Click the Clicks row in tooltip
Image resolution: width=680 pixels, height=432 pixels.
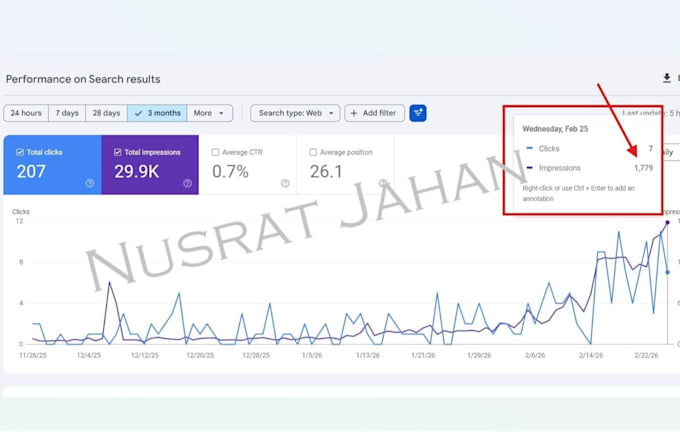[589, 149]
